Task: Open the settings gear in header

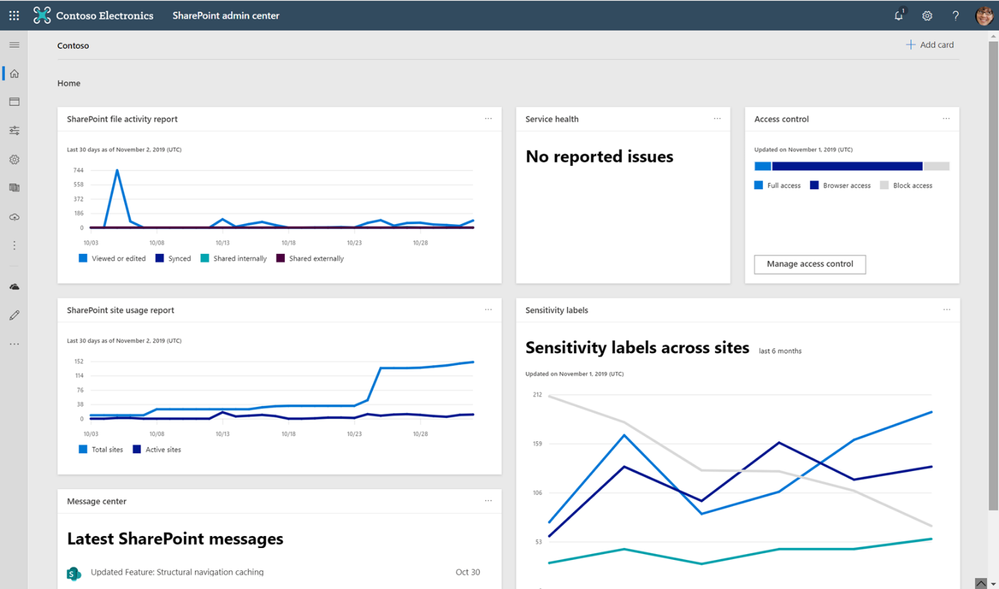Action: pos(927,16)
